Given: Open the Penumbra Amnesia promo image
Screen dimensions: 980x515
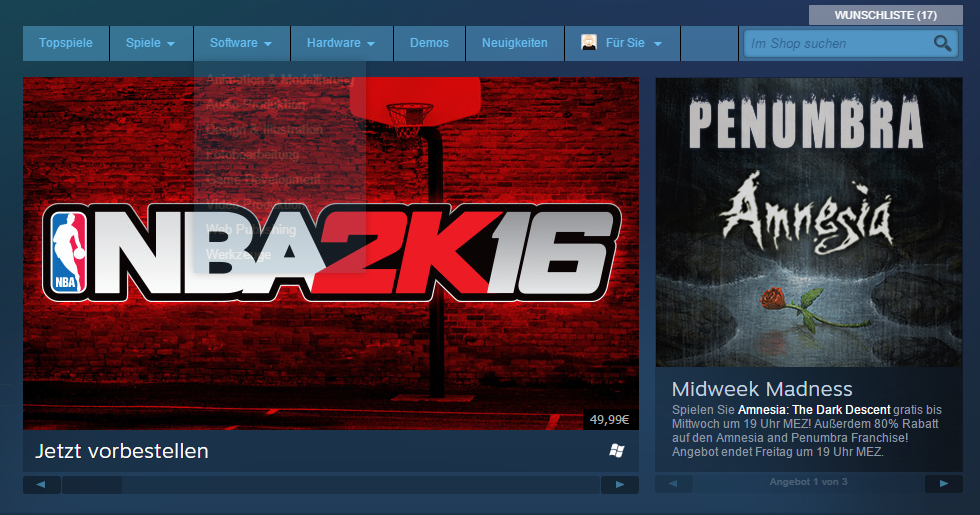Looking at the screenshot, I should [809, 222].
